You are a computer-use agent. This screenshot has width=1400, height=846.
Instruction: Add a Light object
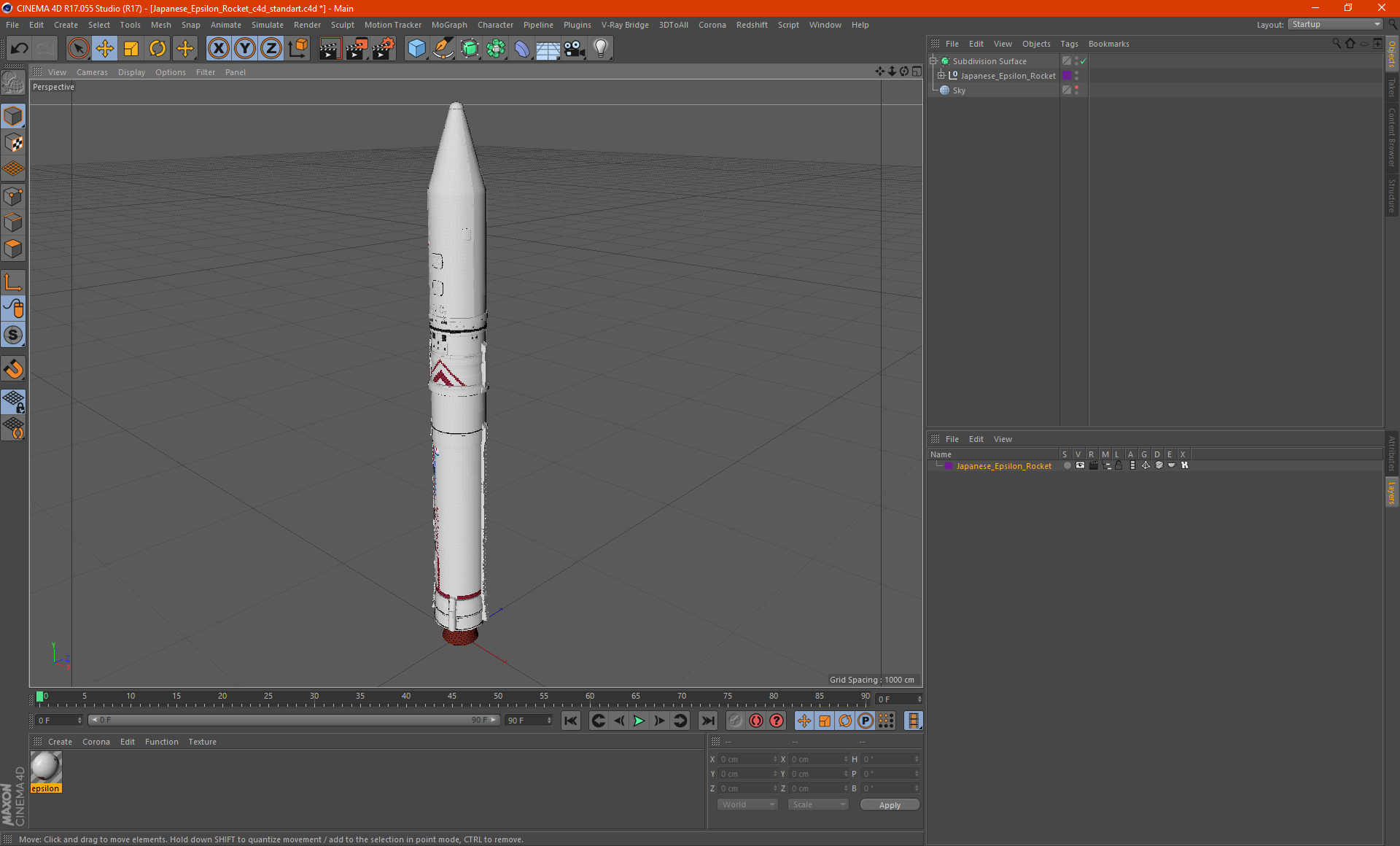click(601, 49)
